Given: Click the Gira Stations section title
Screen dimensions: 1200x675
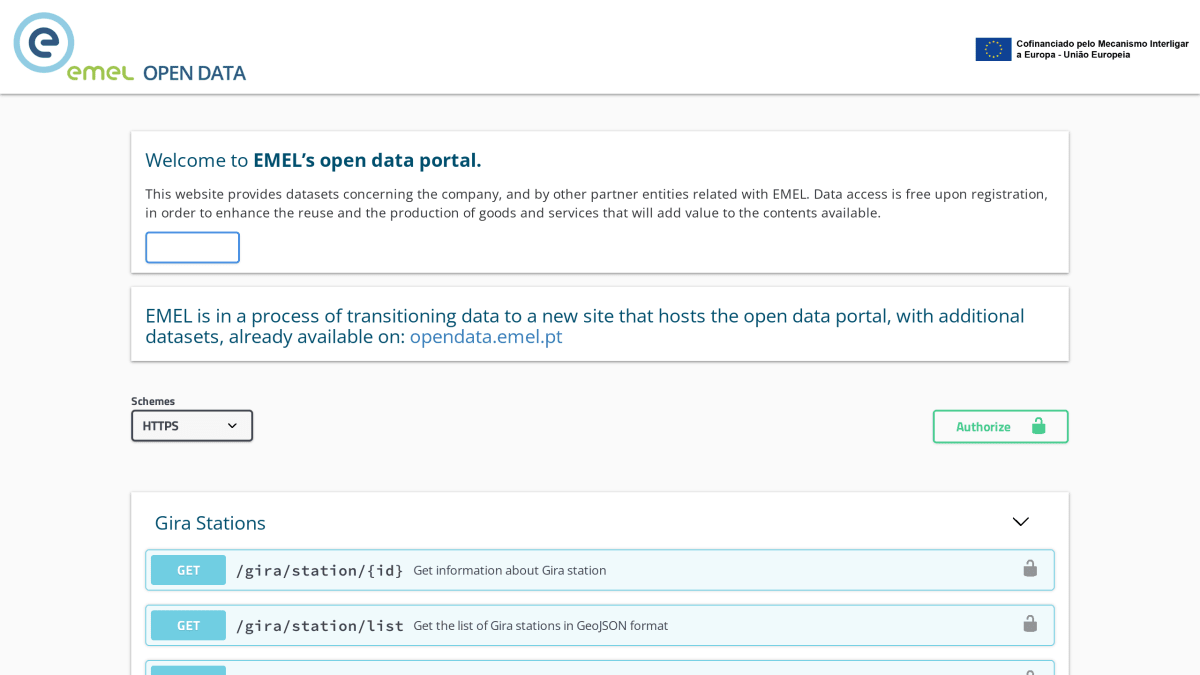Looking at the screenshot, I should 210,523.
